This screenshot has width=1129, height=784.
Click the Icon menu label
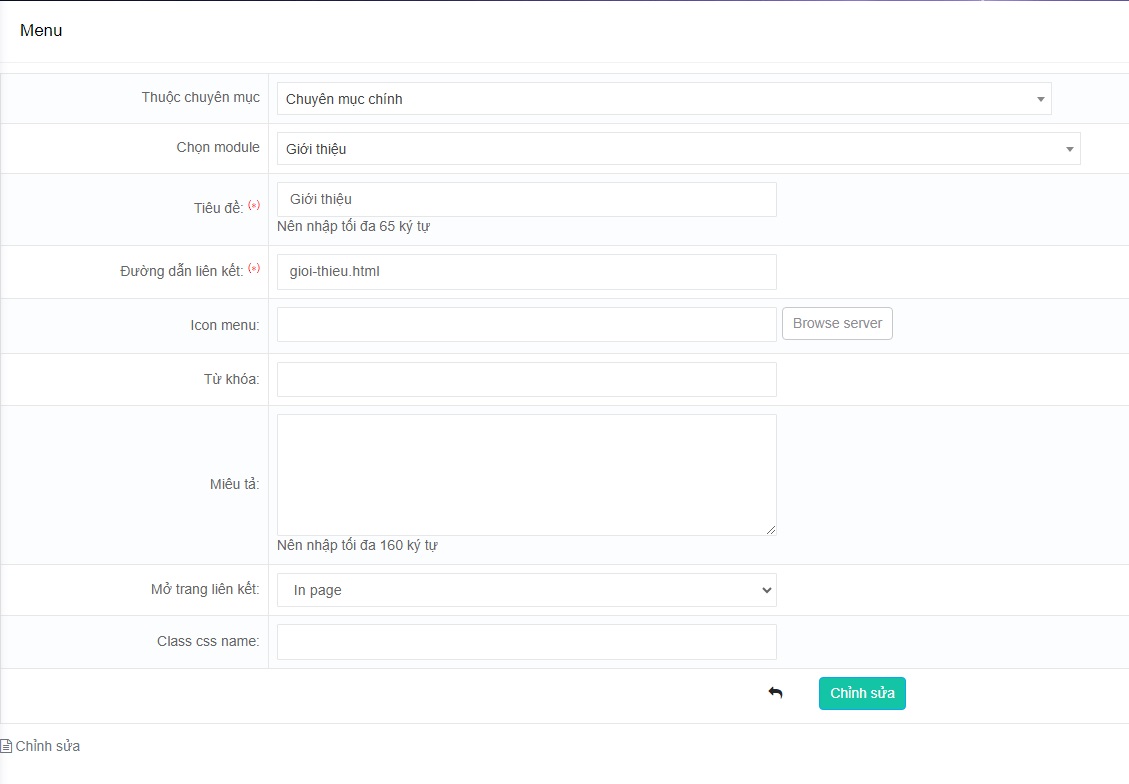tap(225, 325)
